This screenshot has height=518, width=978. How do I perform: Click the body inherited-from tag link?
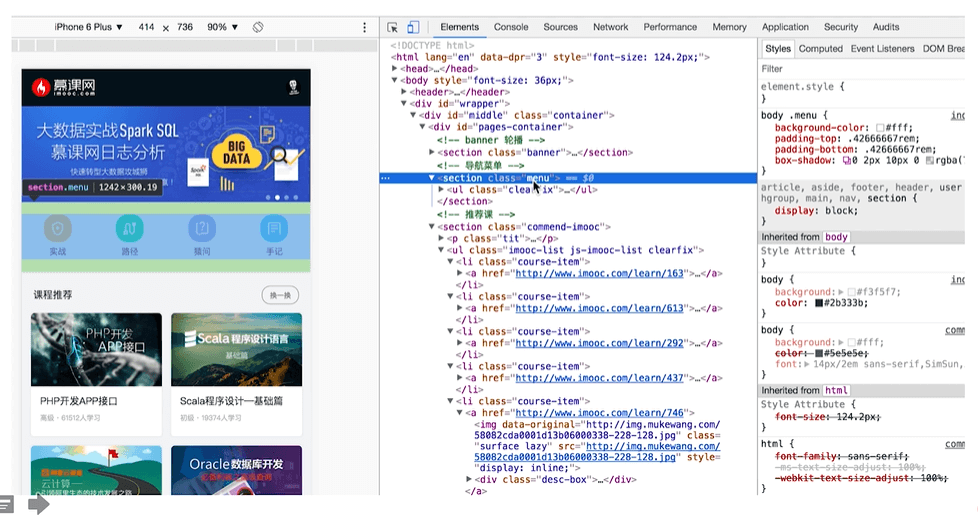[836, 237]
